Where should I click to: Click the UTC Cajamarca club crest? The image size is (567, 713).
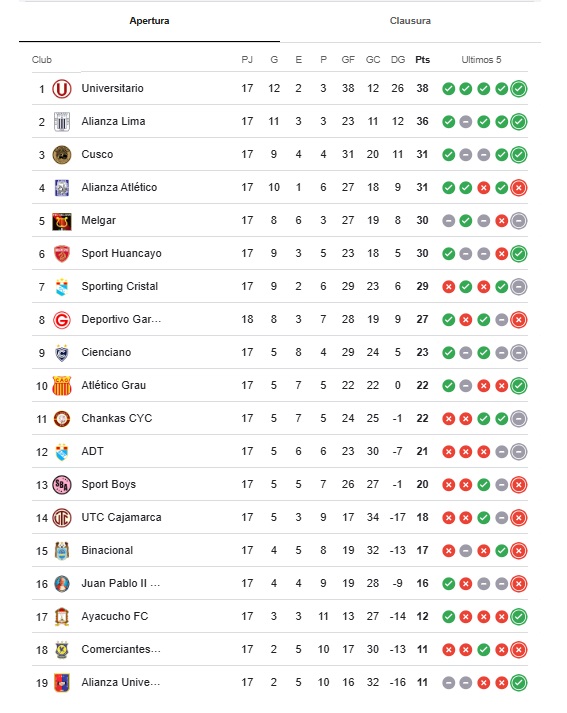point(62,517)
